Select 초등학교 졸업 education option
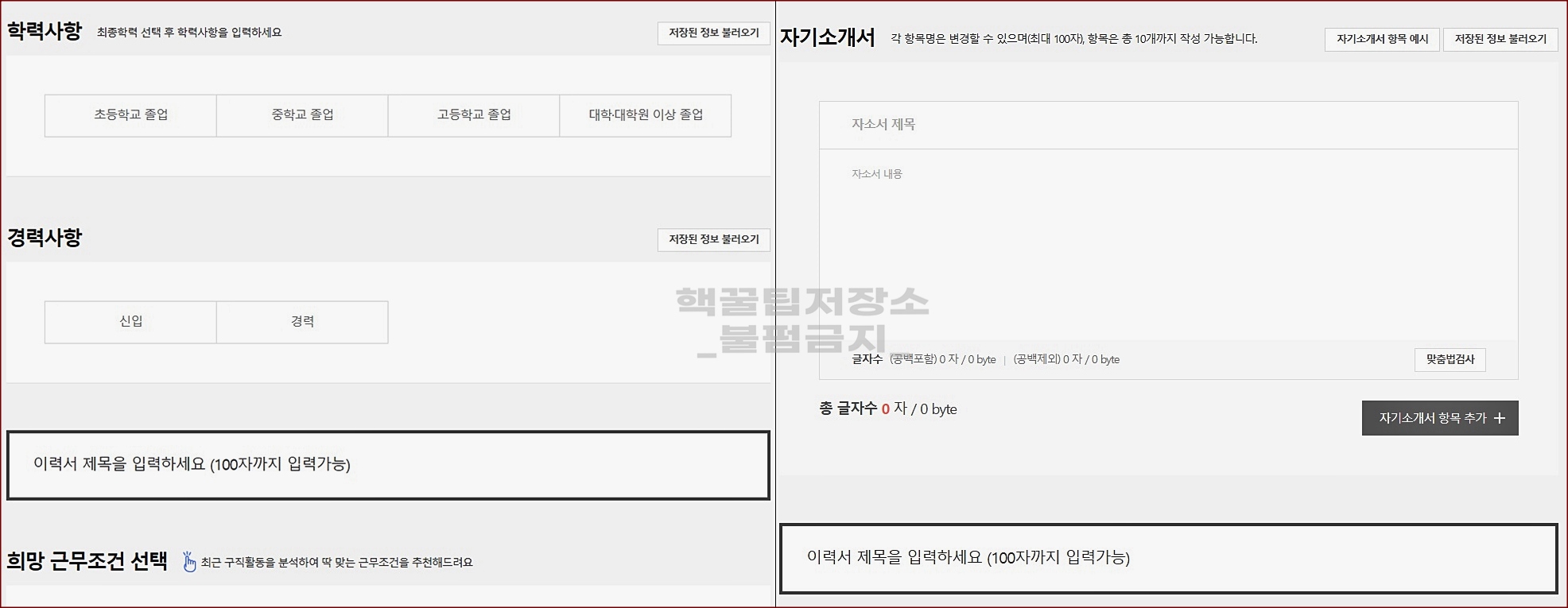This screenshot has height=608, width=1568. (x=130, y=116)
